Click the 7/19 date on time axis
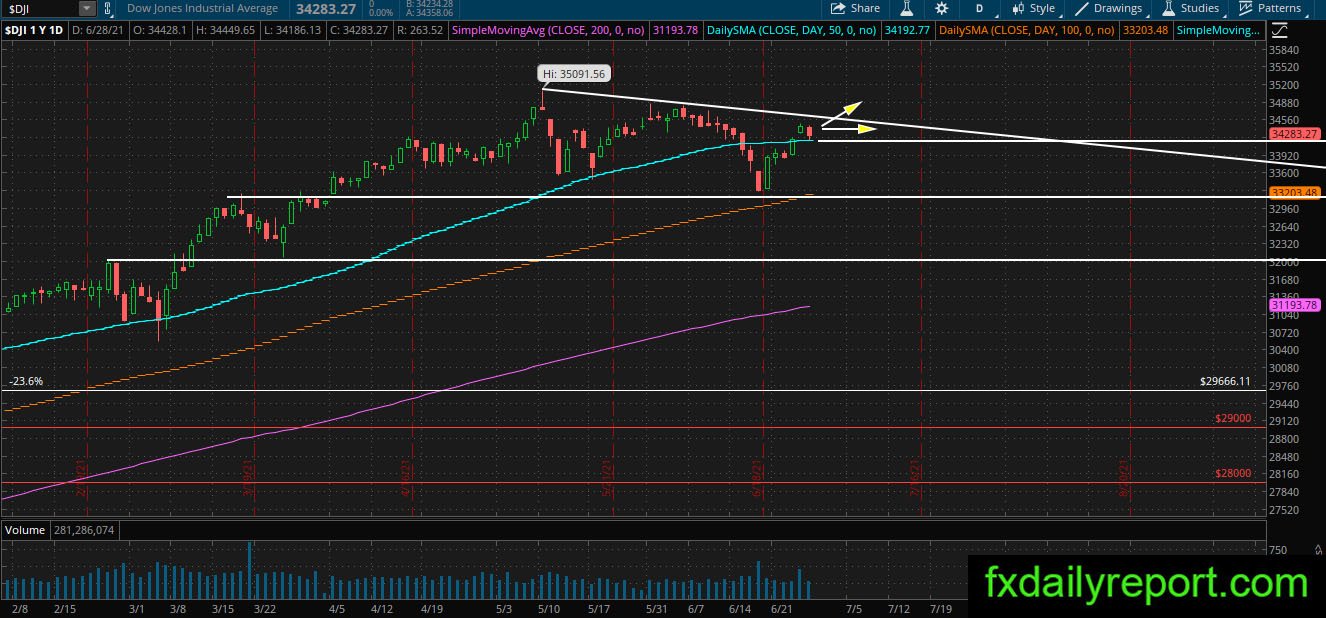Viewport: 1326px width, 618px height. coord(941,608)
